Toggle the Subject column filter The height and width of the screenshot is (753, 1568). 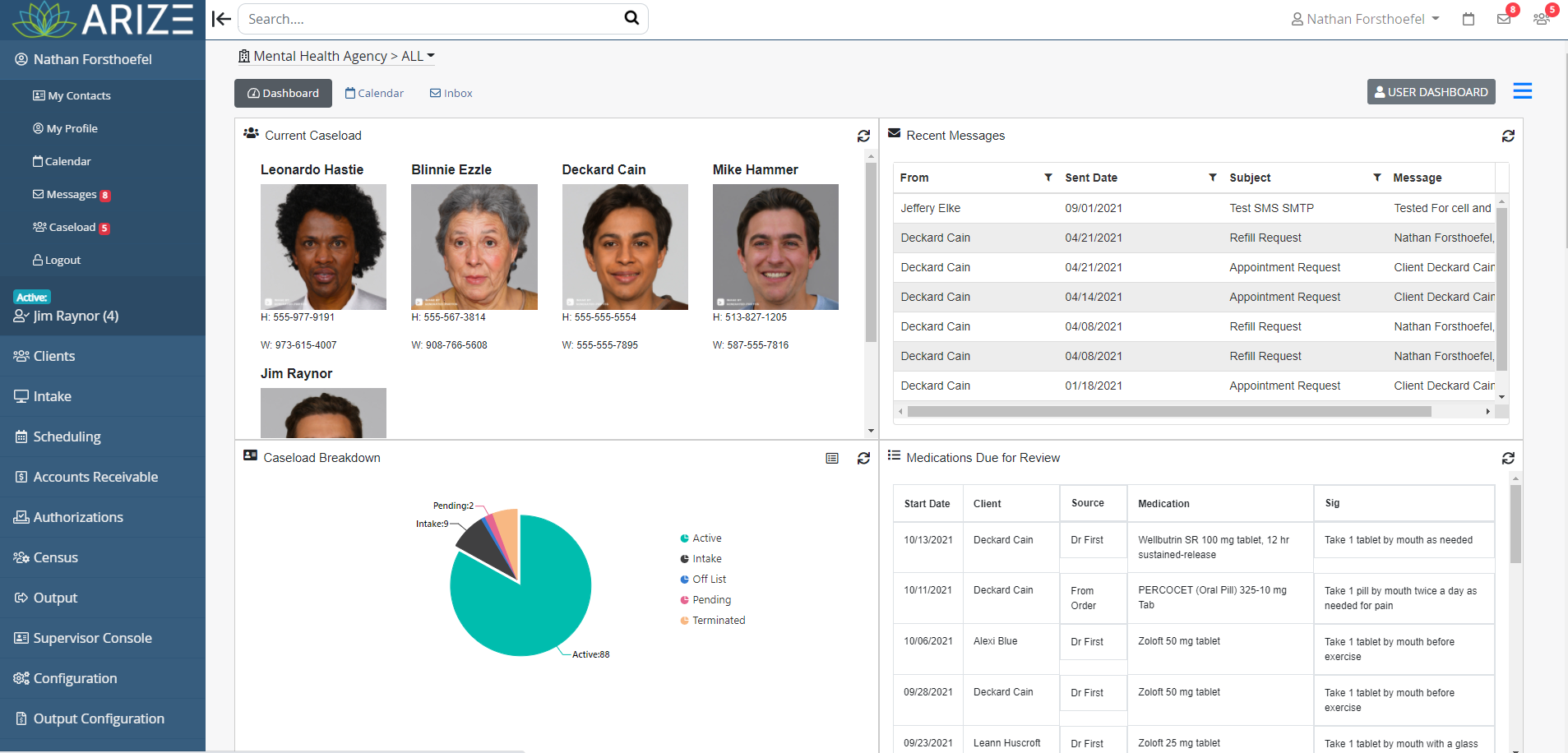(x=1376, y=178)
